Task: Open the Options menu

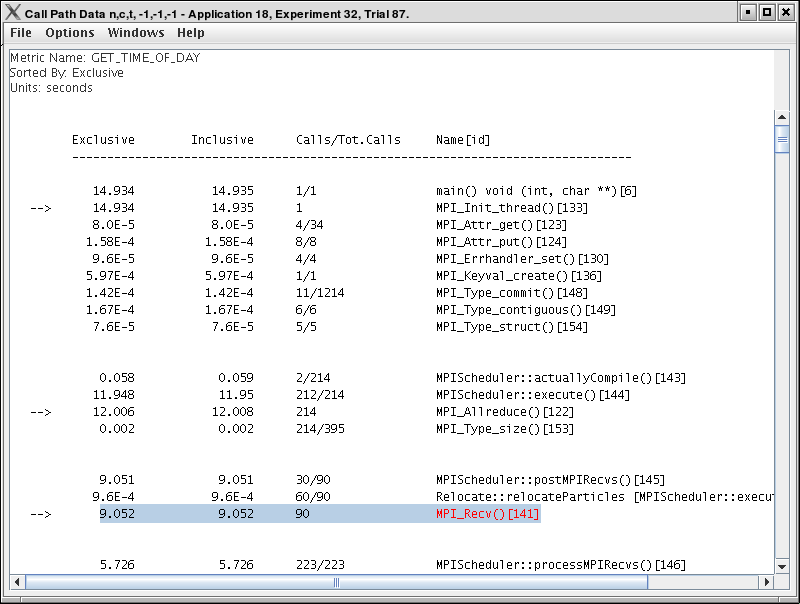Action: pyautogui.click(x=69, y=32)
